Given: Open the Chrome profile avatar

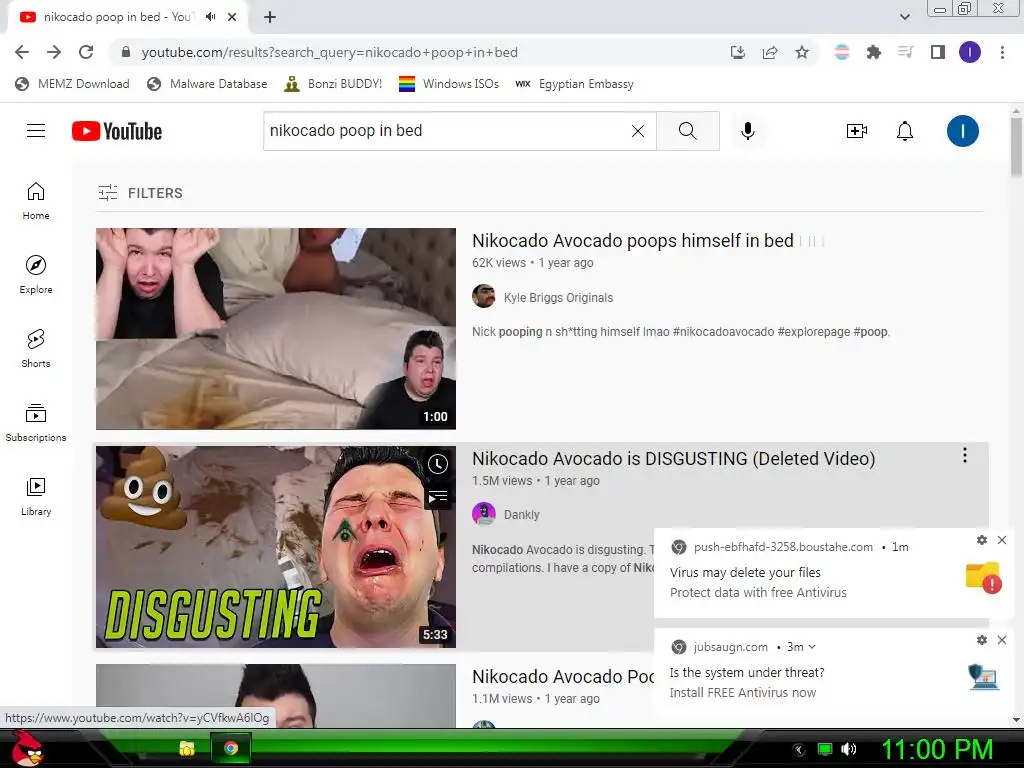Looking at the screenshot, I should click(x=970, y=52).
